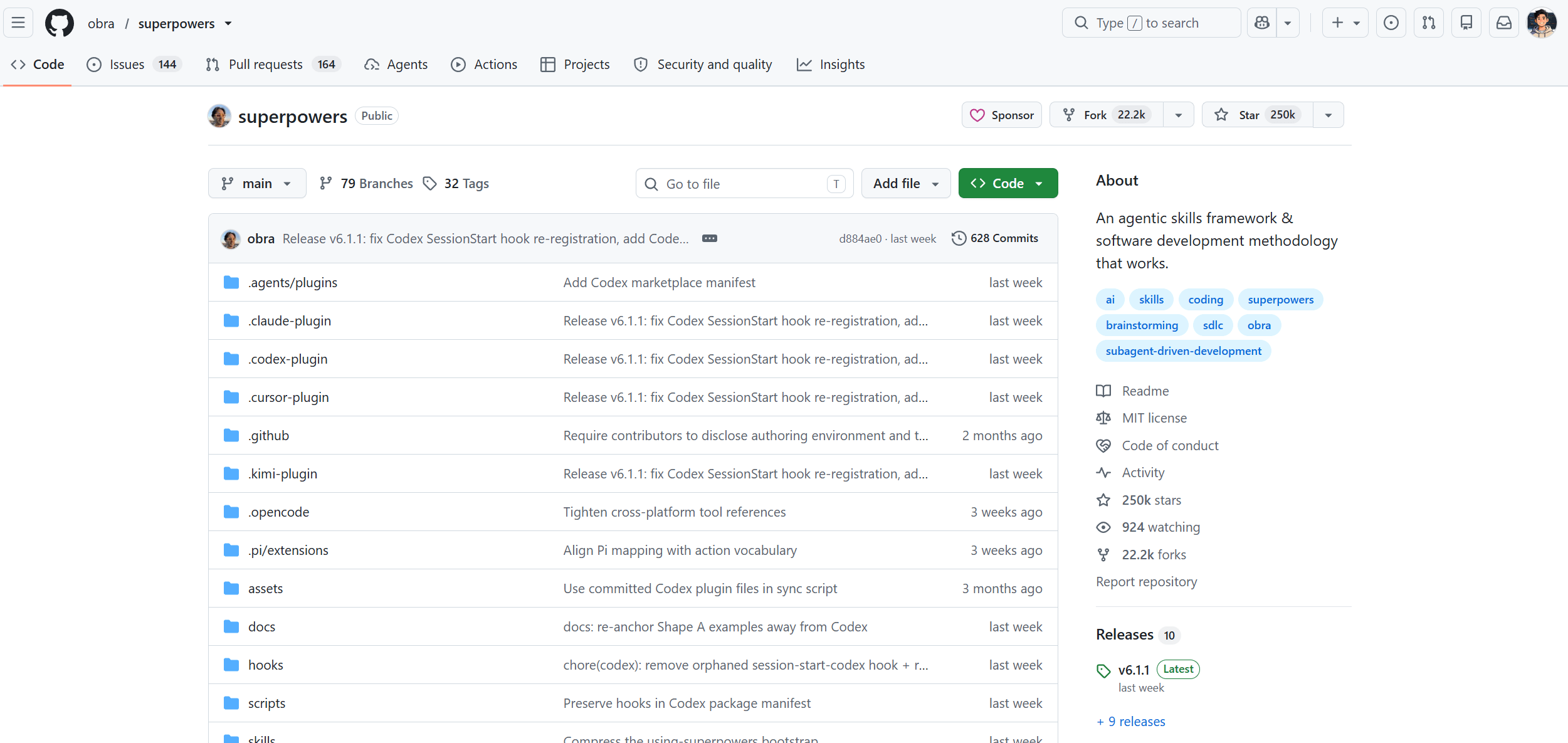The height and width of the screenshot is (743, 1568).
Task: Open the issues icon in top bar
Action: pyautogui.click(x=1391, y=23)
